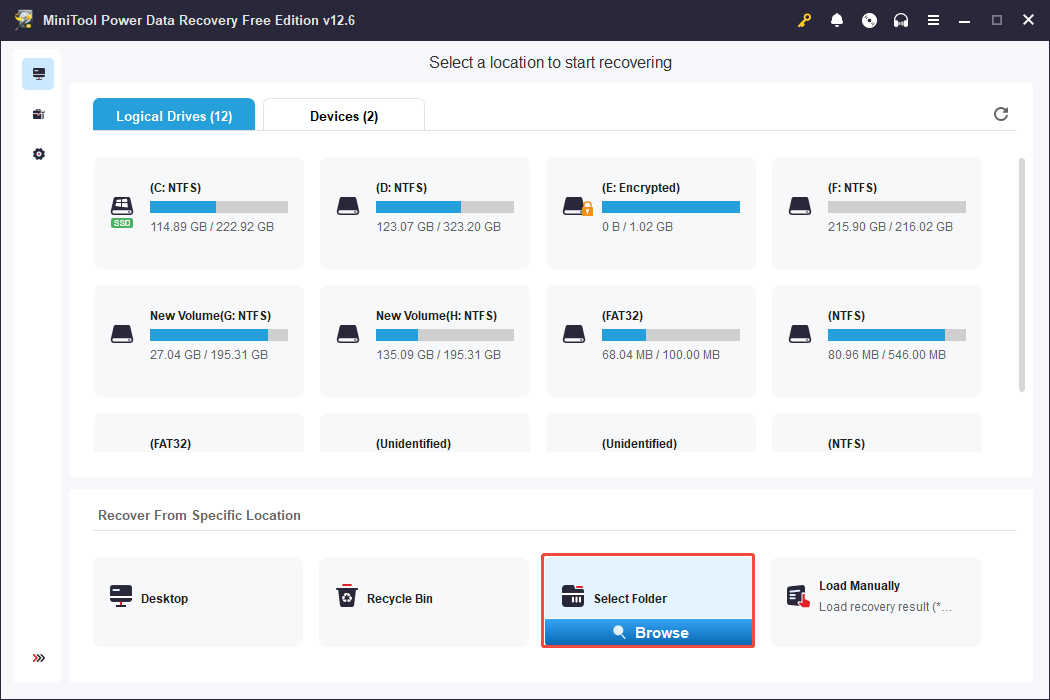1050x700 pixels.
Task: Open the Logical Drives tab
Action: pos(173,116)
